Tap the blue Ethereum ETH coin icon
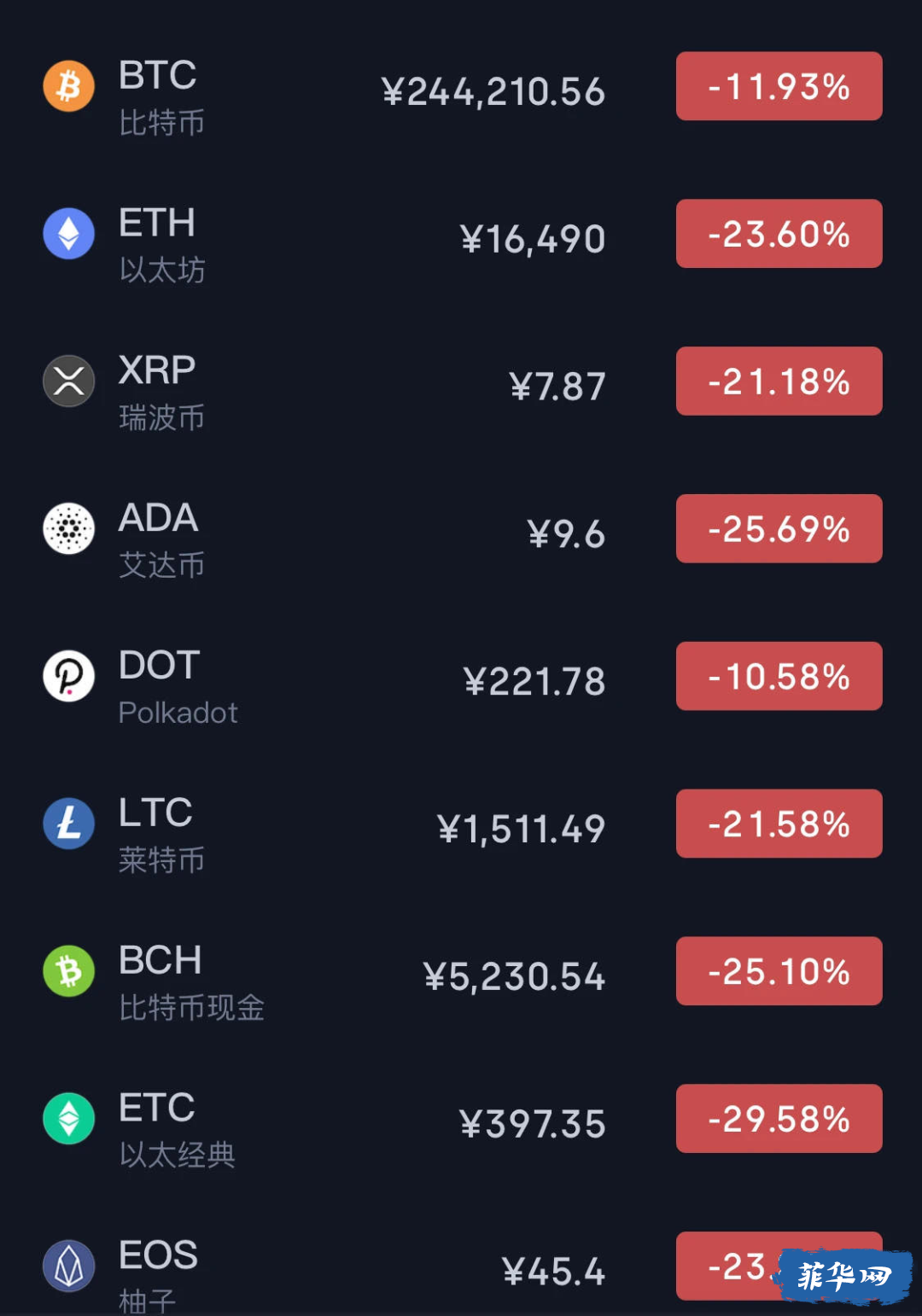 69,234
